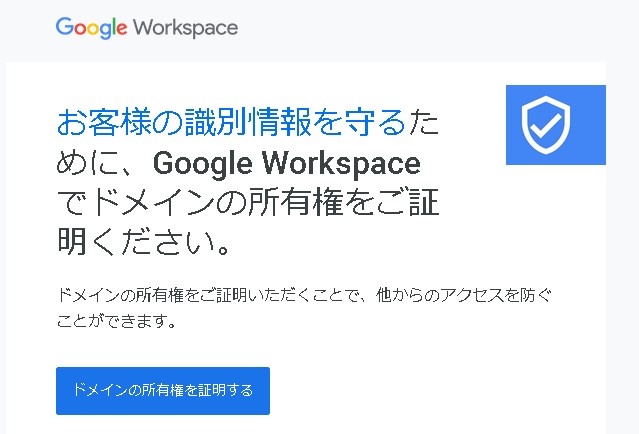The height and width of the screenshot is (434, 639).
Task: Click the black ため text ending the first heading line
Action: pyautogui.click(x=423, y=123)
